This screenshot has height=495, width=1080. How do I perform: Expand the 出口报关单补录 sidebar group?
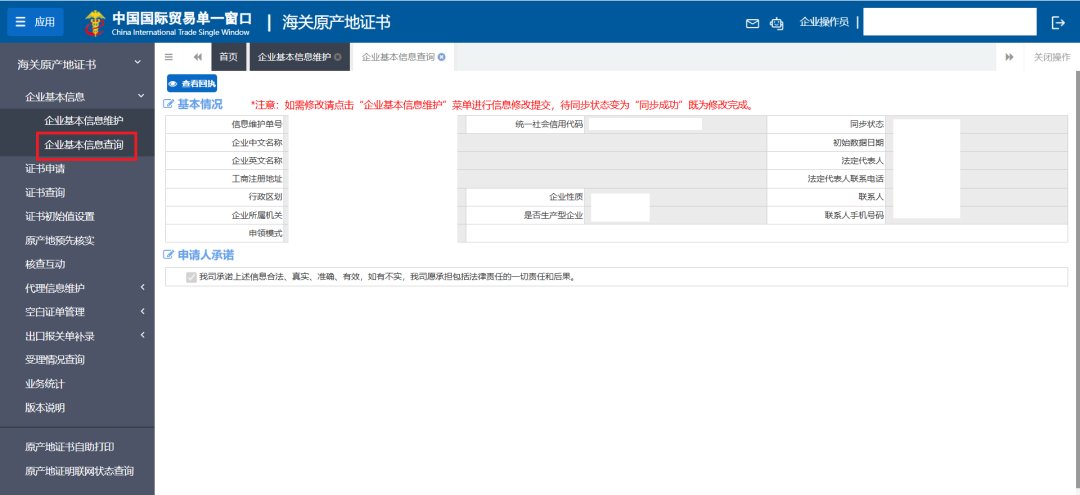tap(77, 336)
